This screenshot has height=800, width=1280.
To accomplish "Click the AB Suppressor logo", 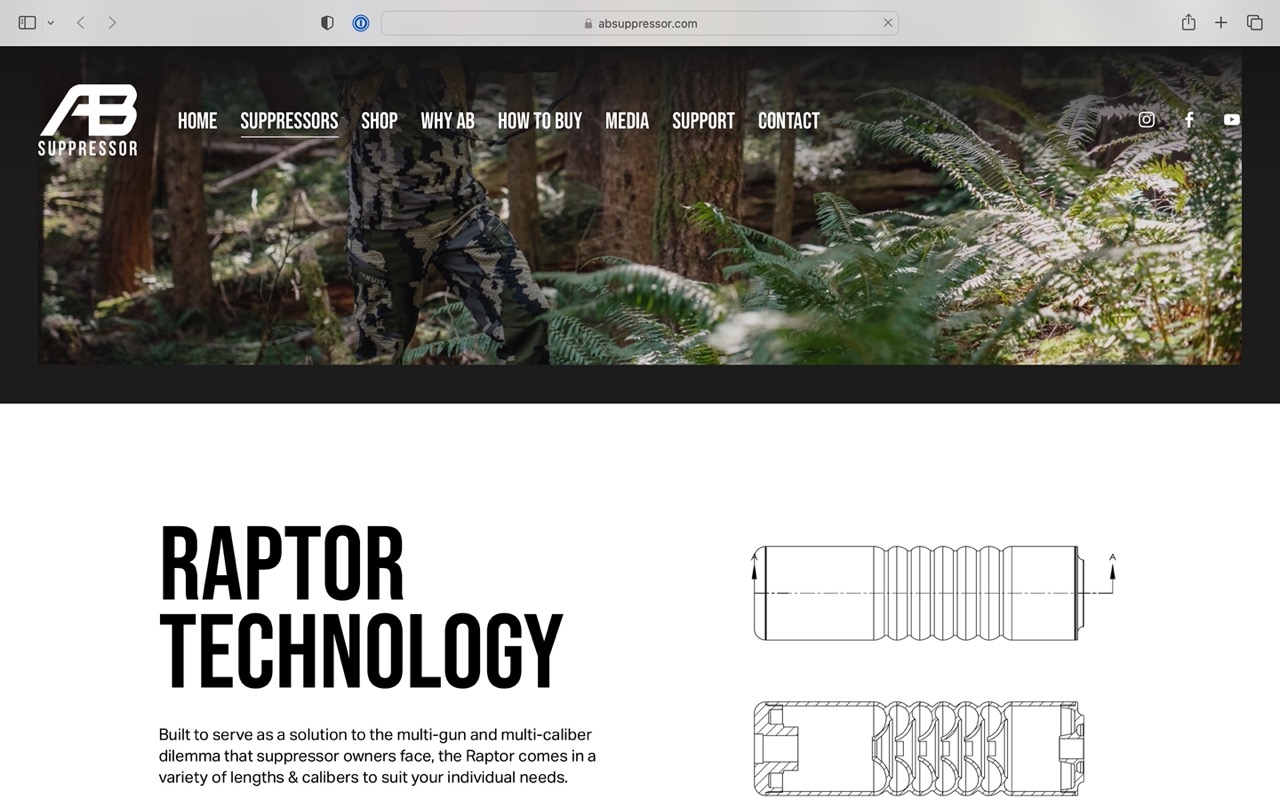I will [x=88, y=120].
